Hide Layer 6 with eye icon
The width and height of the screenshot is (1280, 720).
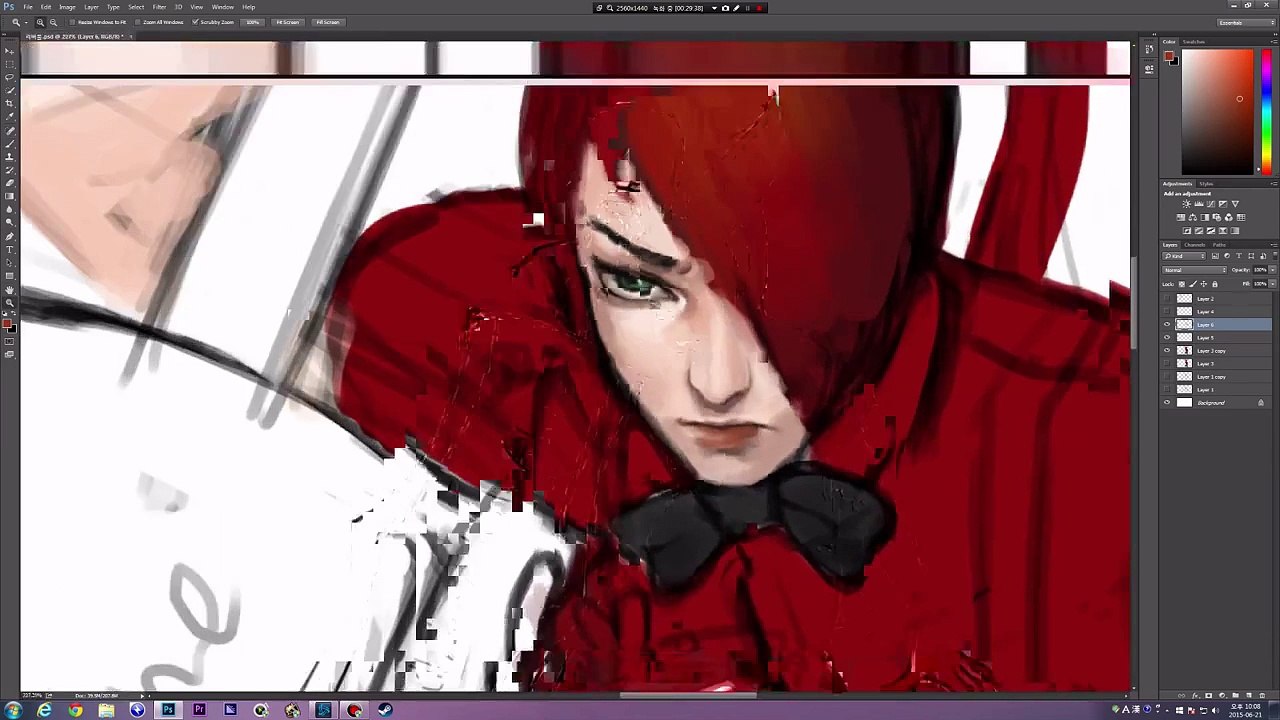tap(1167, 325)
